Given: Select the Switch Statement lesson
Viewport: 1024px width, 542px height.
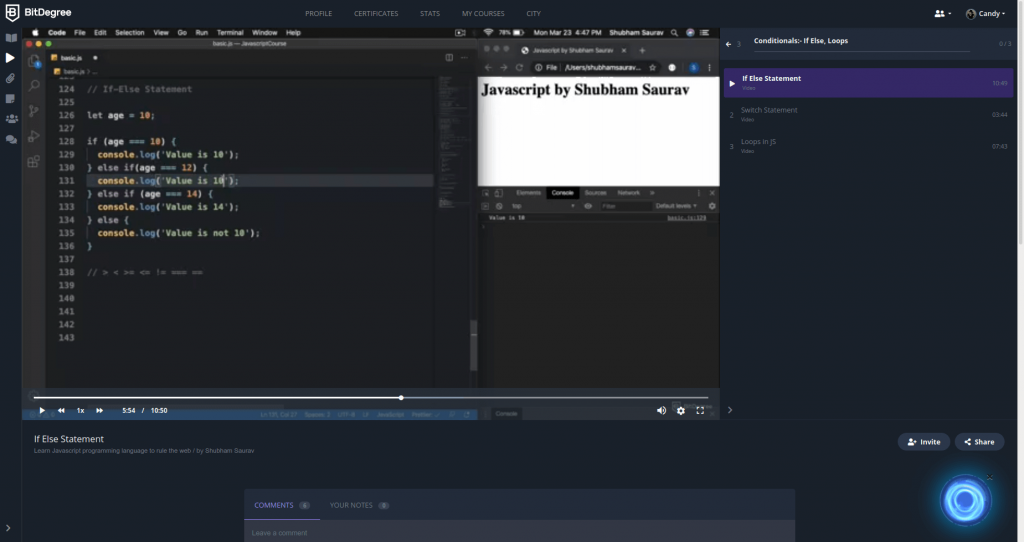Looking at the screenshot, I should coord(869,114).
